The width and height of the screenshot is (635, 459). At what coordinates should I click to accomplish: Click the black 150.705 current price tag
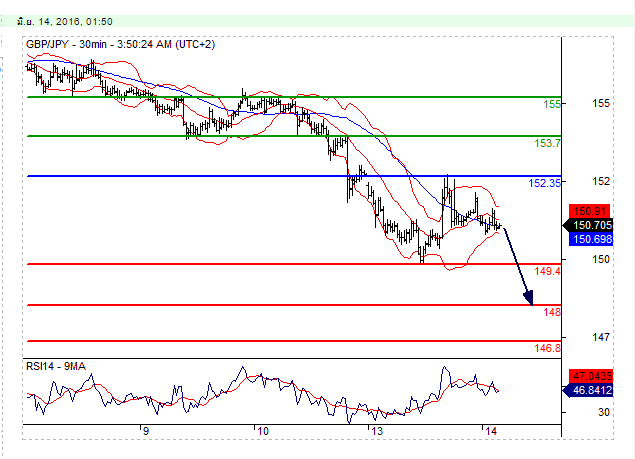click(588, 225)
